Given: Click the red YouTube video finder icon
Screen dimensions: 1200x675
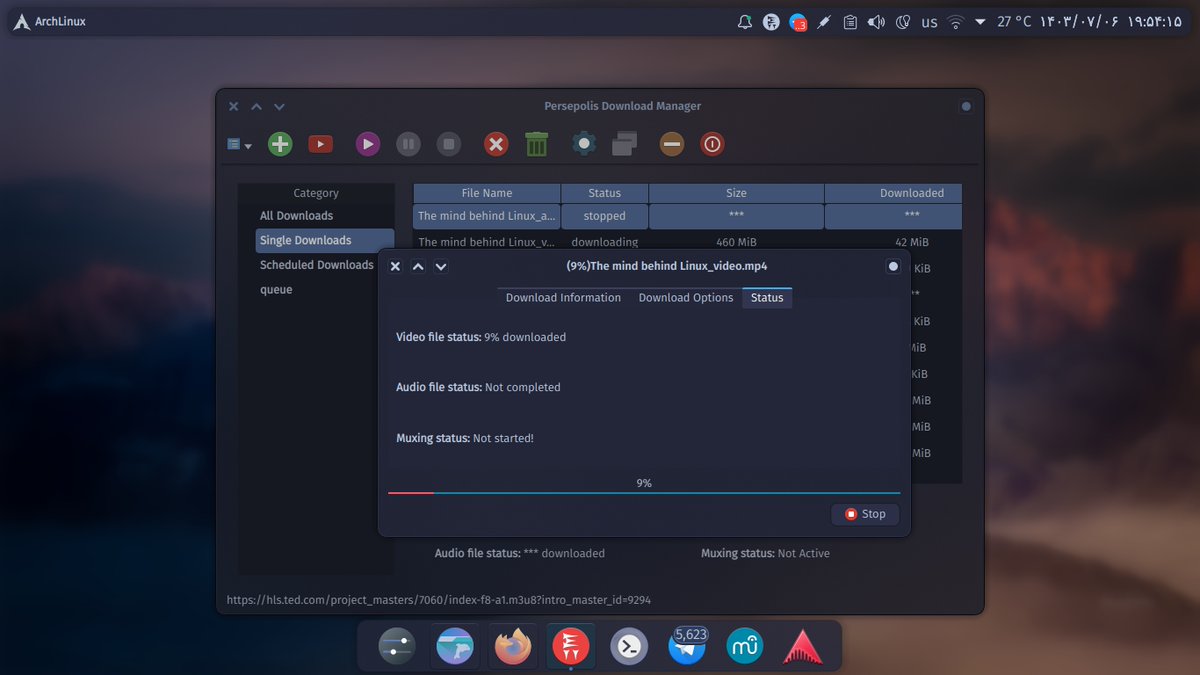Looking at the screenshot, I should pyautogui.click(x=320, y=144).
